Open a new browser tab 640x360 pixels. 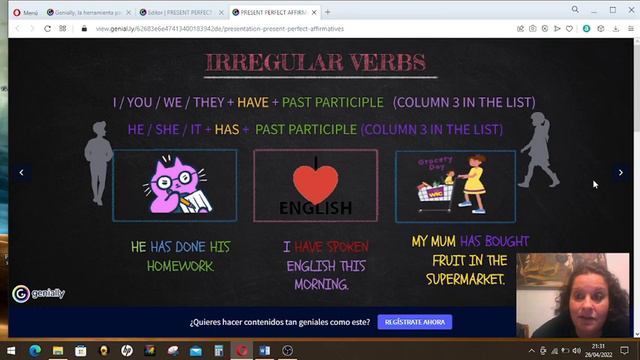[x=327, y=12]
